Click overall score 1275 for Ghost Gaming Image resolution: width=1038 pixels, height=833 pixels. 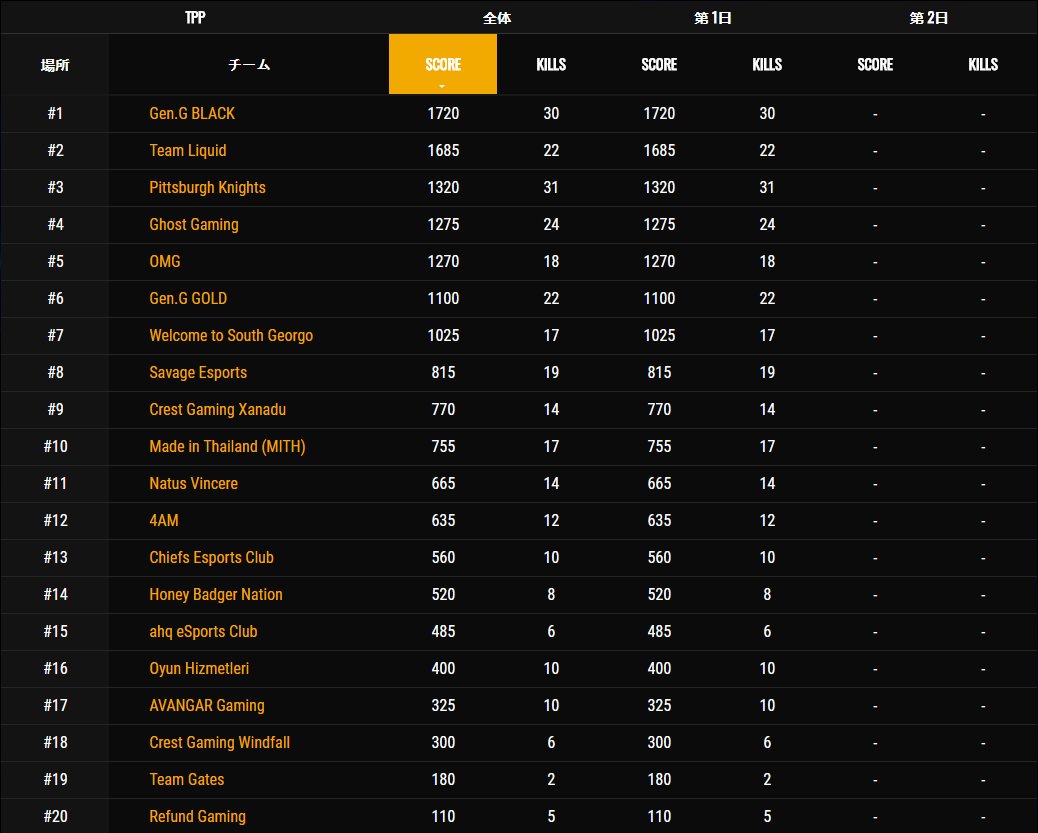click(x=443, y=224)
